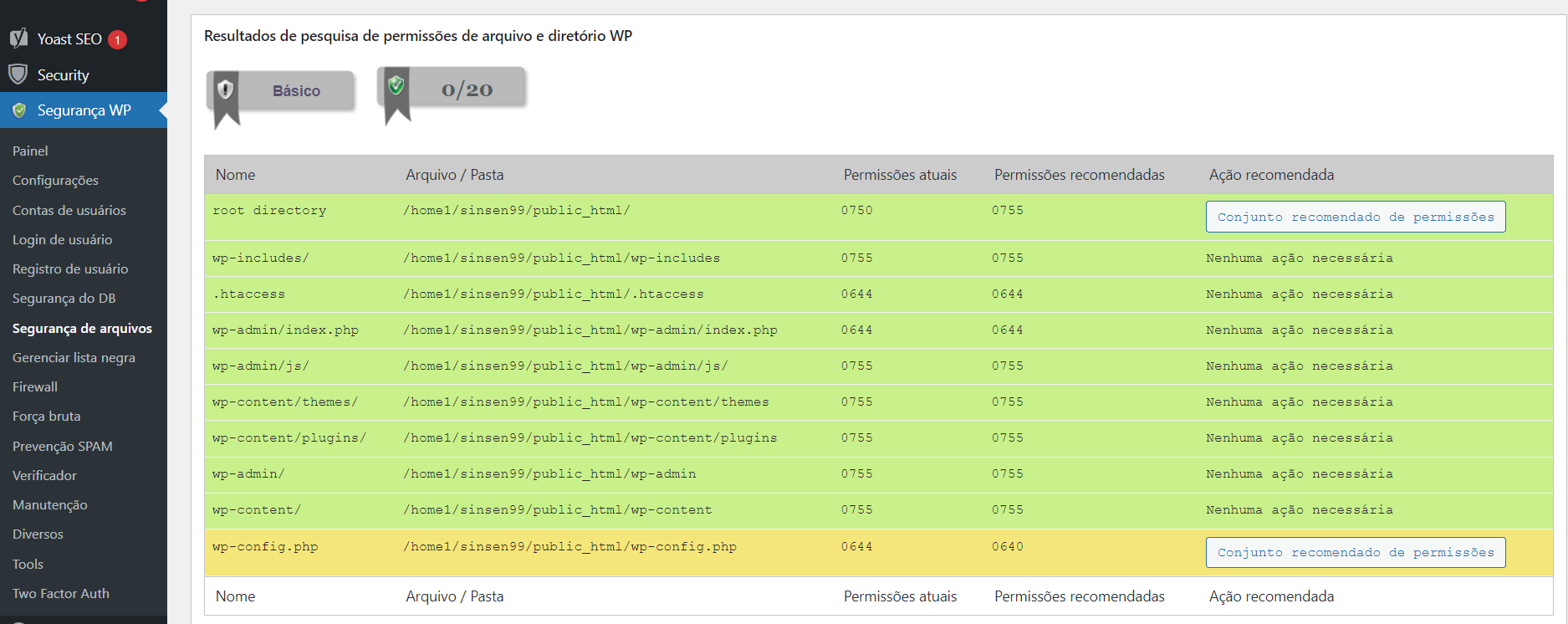Open Segurança WP menu
The image size is (1568, 624).
(84, 110)
